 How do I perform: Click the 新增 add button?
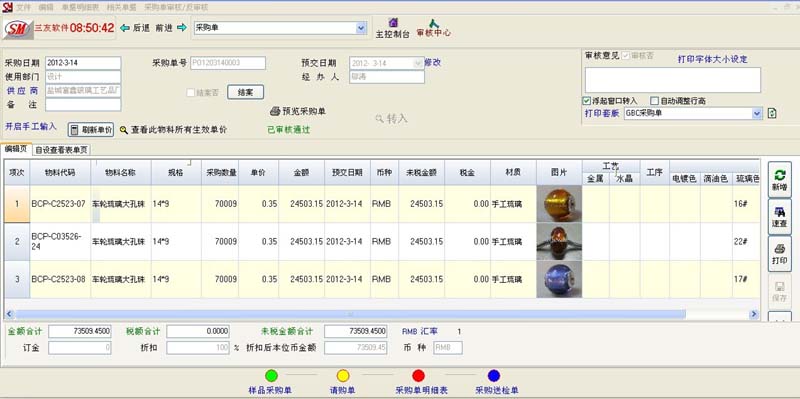[x=780, y=180]
